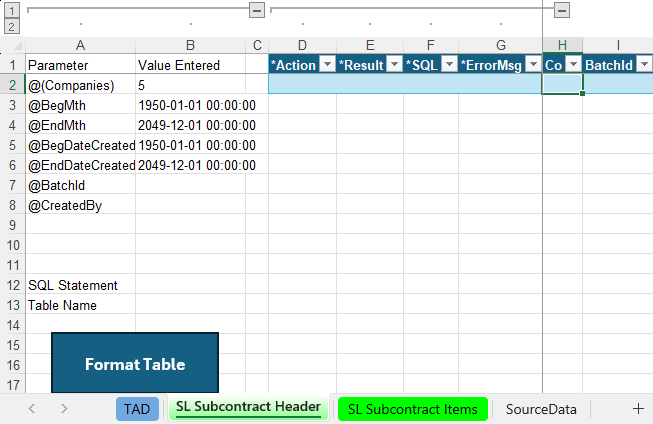The height and width of the screenshot is (424, 653).
Task: Select the SL Subcontract Header sheet tab
Action: (x=248, y=408)
